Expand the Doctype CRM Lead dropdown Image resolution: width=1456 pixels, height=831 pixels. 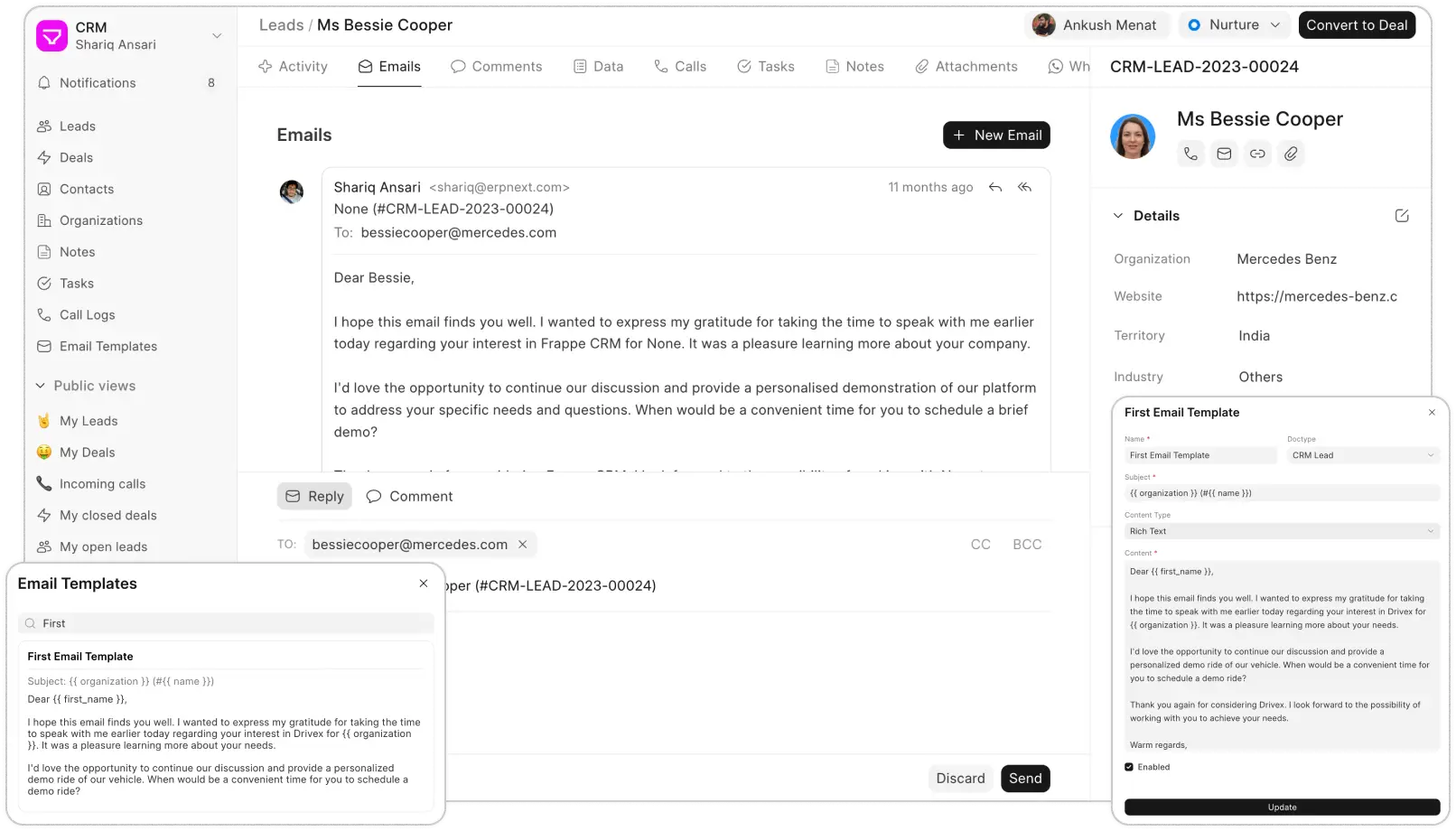[1361, 455]
